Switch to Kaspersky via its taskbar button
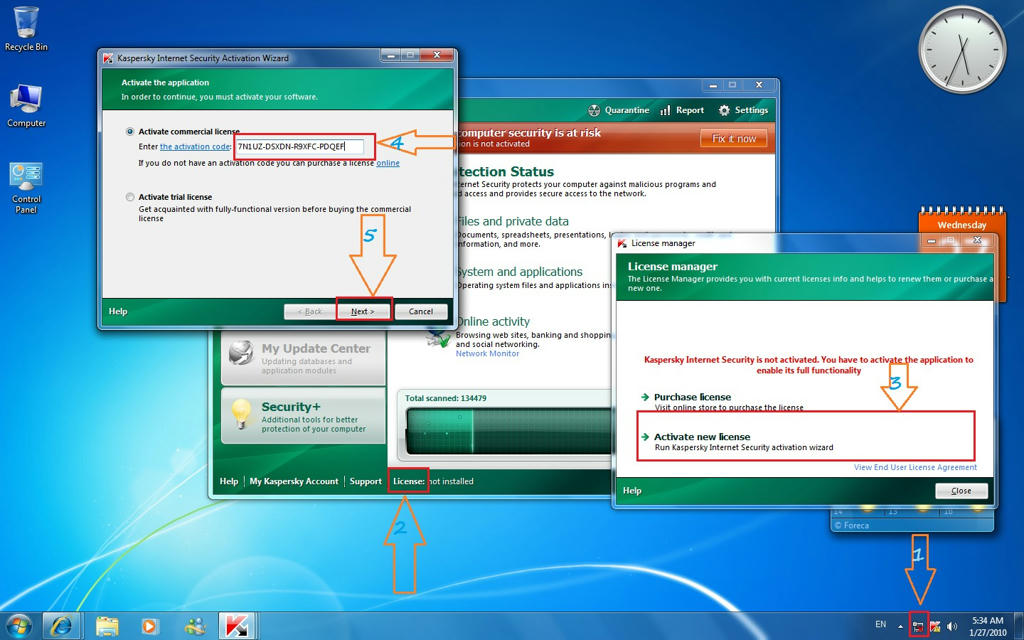Image resolution: width=1024 pixels, height=640 pixels. pos(237,626)
